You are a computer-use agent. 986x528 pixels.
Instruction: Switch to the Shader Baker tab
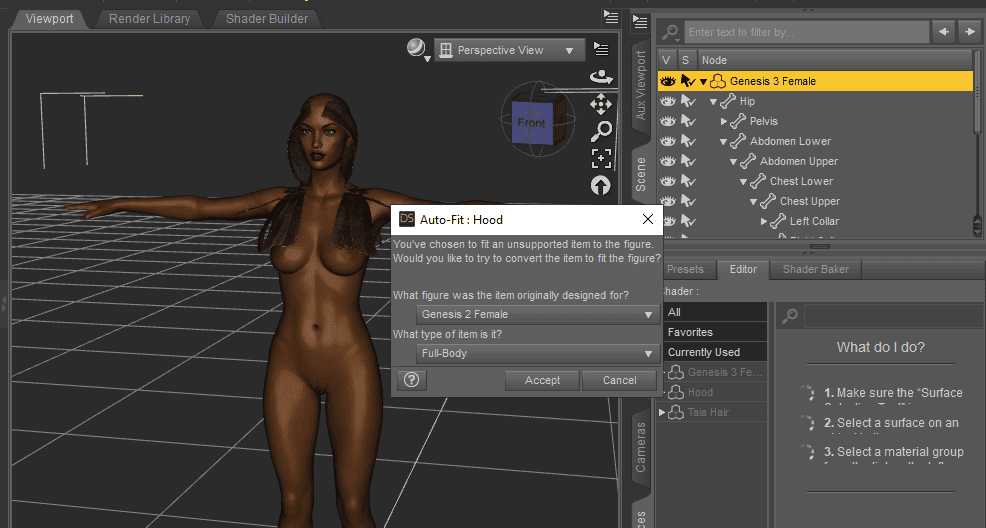[x=816, y=269]
